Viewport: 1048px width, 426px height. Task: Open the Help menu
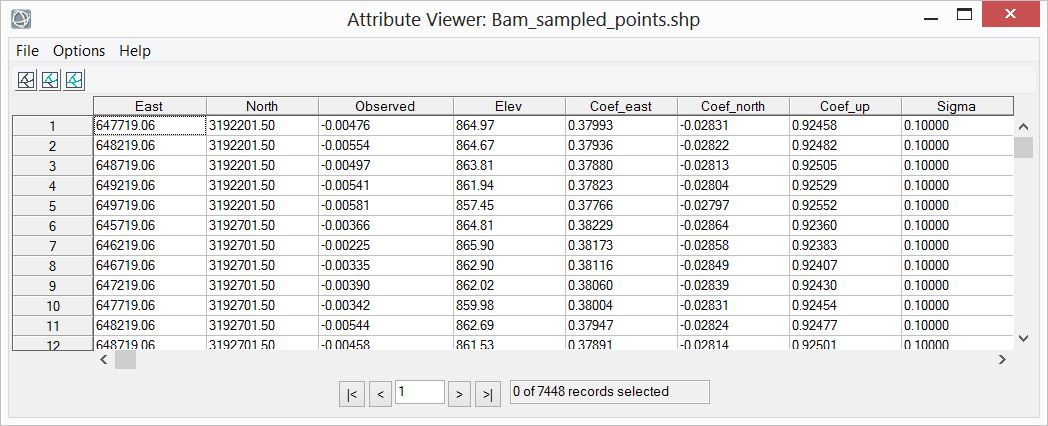(x=135, y=50)
